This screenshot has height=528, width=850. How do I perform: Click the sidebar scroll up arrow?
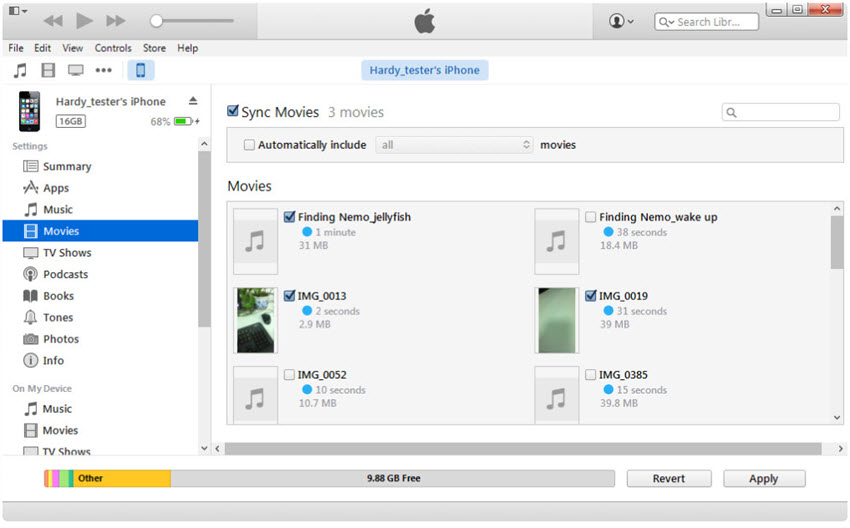pos(204,144)
